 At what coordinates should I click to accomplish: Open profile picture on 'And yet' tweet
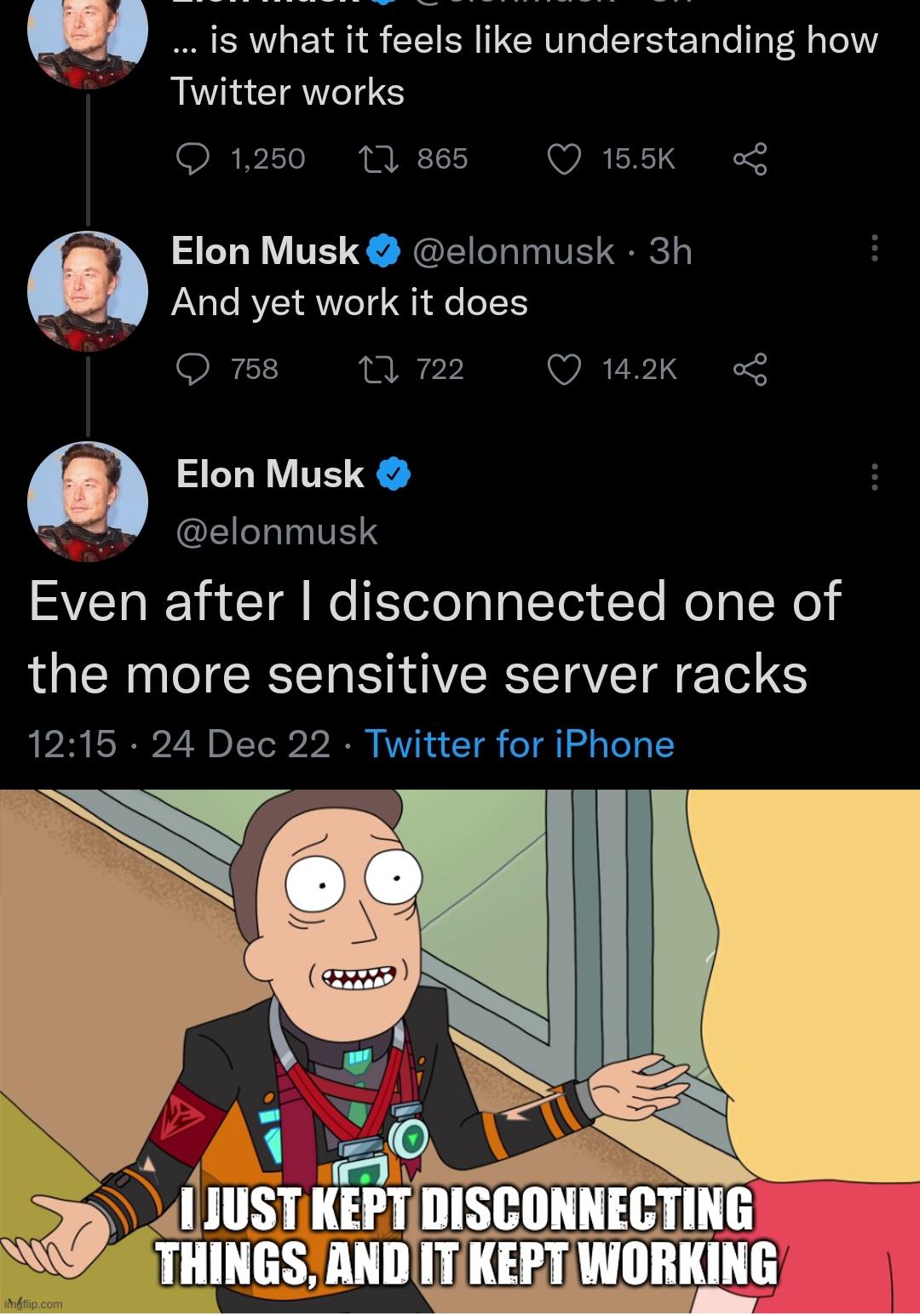88,290
